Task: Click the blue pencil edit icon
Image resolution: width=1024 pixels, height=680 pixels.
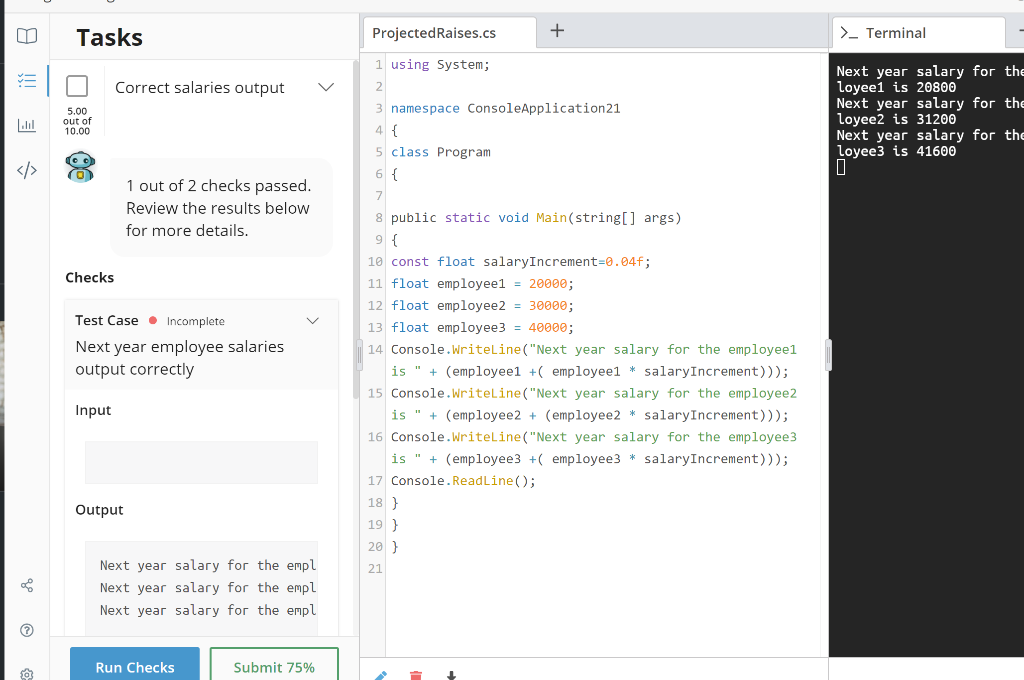Action: coord(379,675)
